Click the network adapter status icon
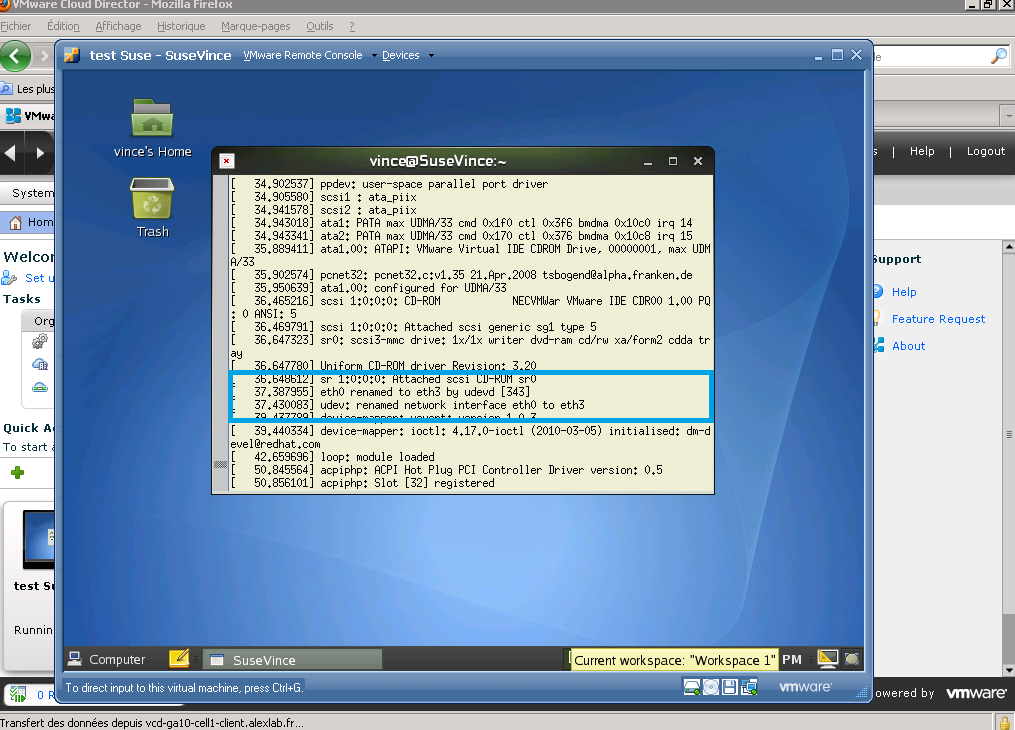1015x730 pixels. click(x=749, y=687)
